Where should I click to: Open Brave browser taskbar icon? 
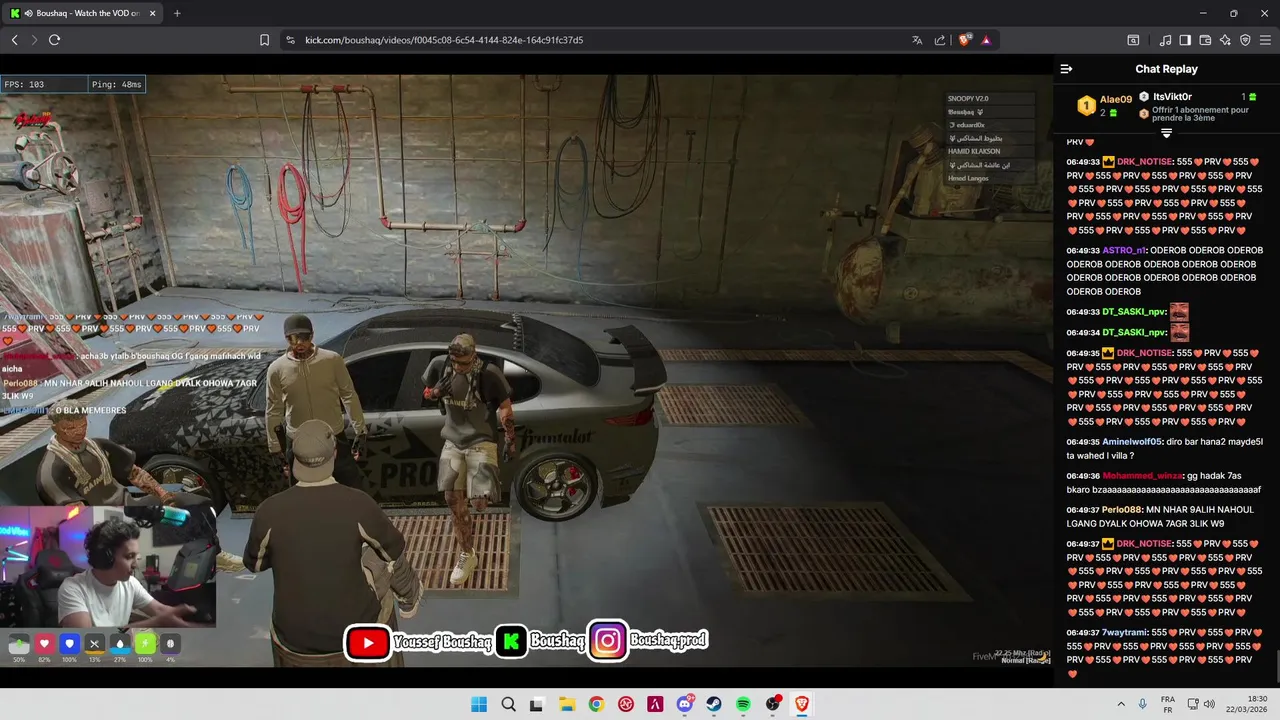coord(802,704)
